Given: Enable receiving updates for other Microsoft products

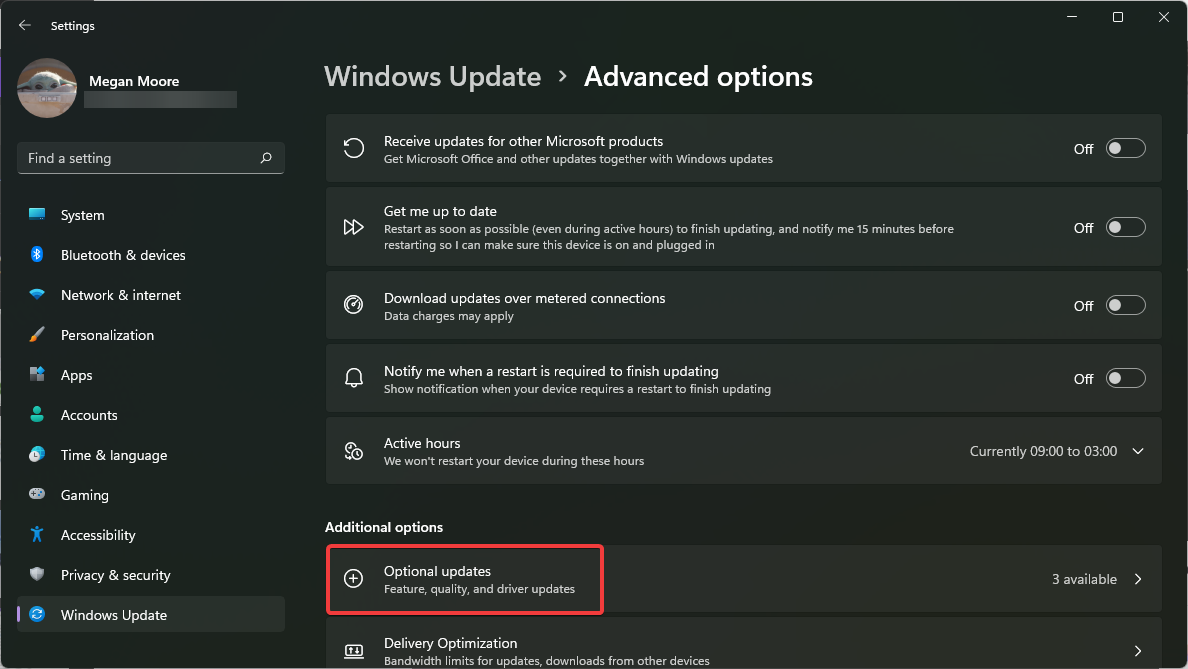Looking at the screenshot, I should click(1125, 147).
